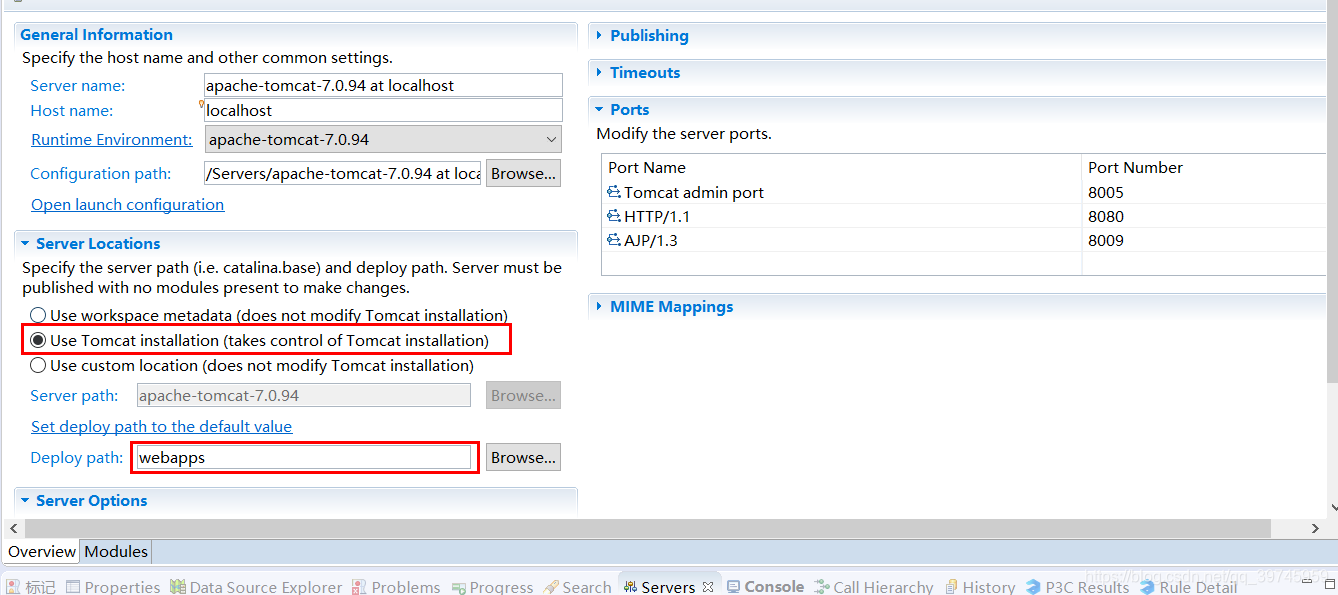This screenshot has width=1338, height=595.
Task: Click the horizontal scrollbar thumb
Action: click(x=646, y=528)
